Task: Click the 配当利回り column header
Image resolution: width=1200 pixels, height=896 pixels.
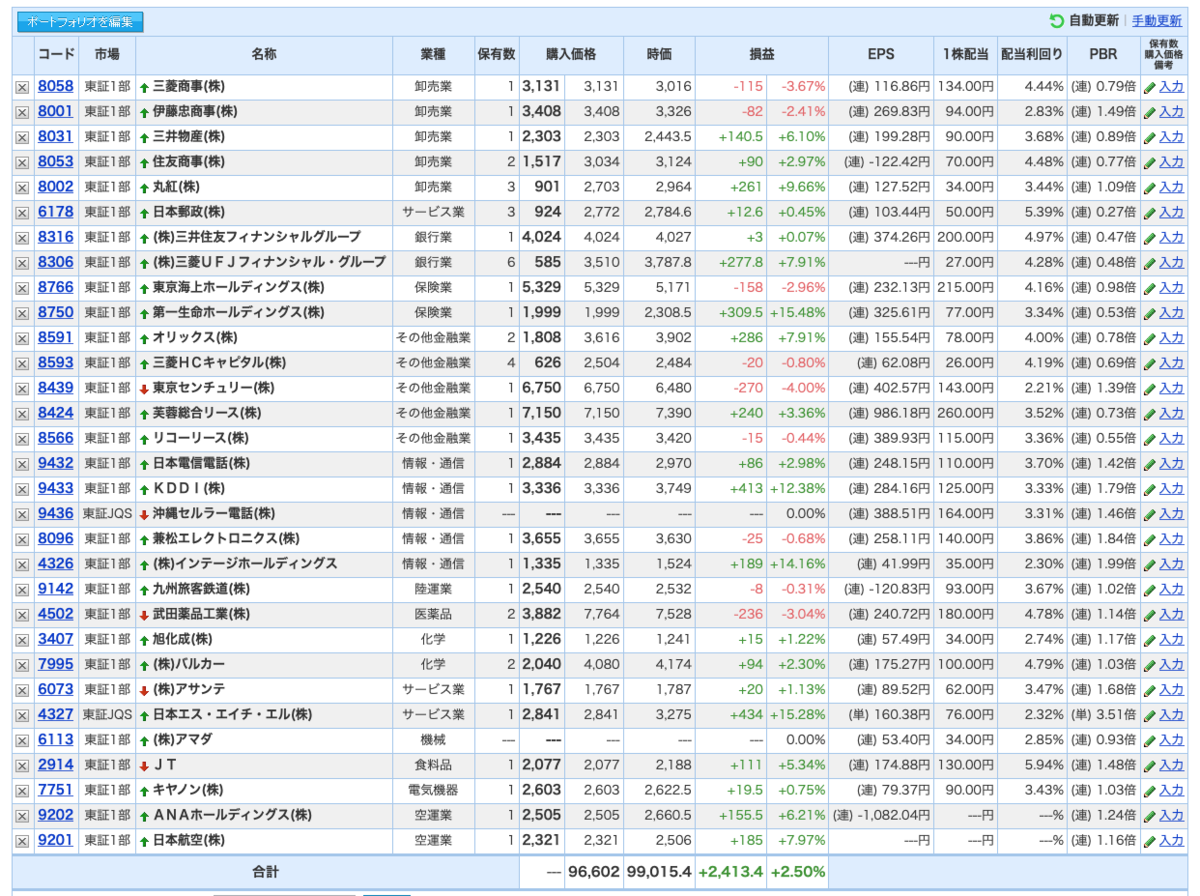Action: pyautogui.click(x=1032, y=55)
